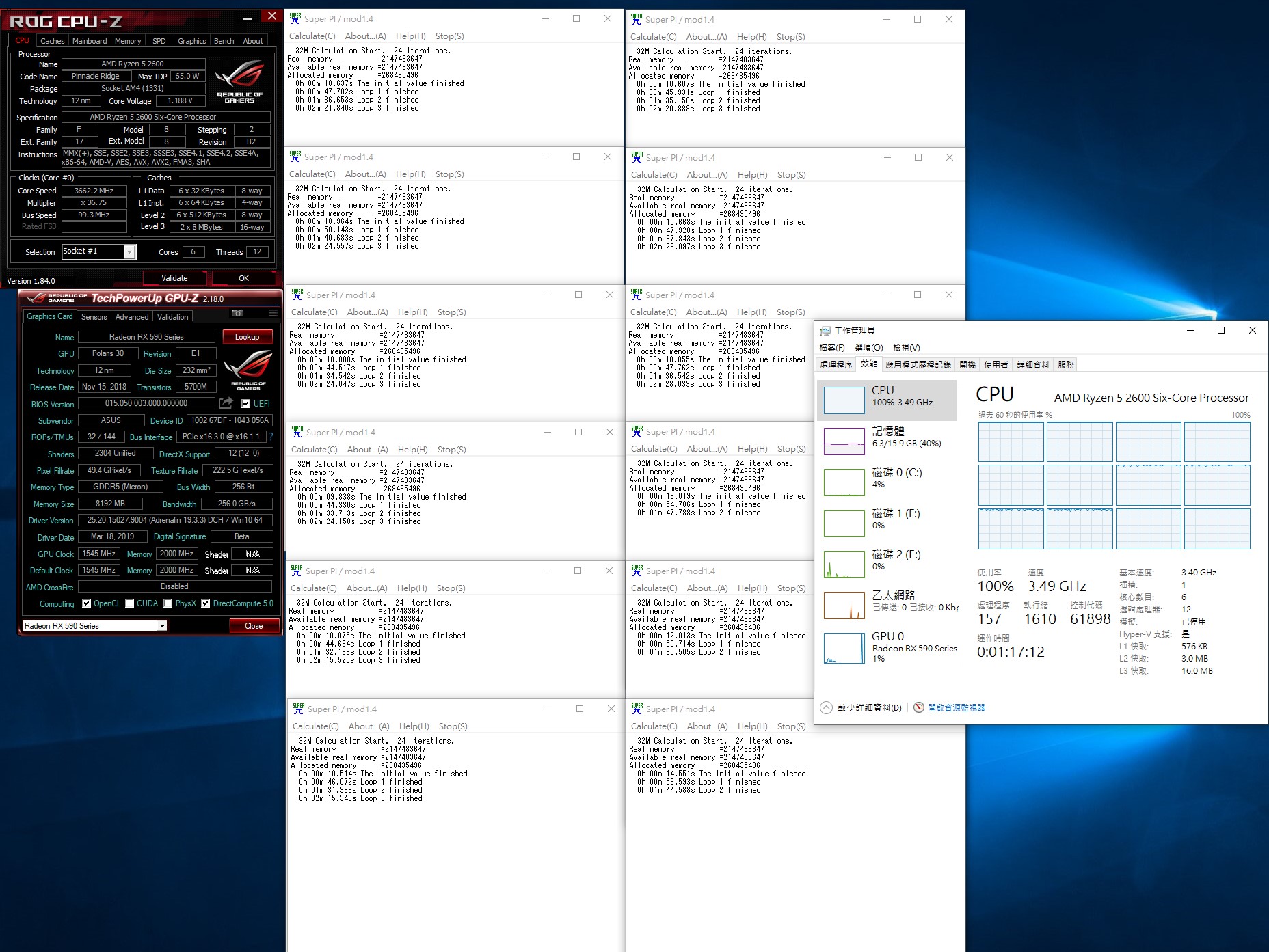The width and height of the screenshot is (1269, 952).
Task: Click GPU-Z screenshot camera icon
Action: coord(238,313)
